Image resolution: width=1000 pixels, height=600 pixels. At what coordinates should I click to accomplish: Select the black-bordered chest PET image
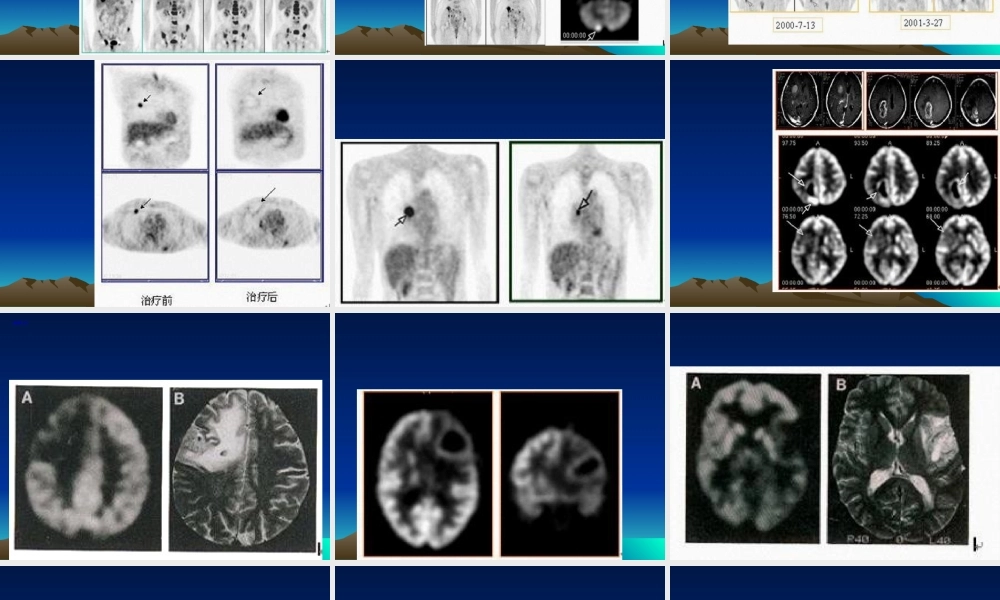coord(419,221)
